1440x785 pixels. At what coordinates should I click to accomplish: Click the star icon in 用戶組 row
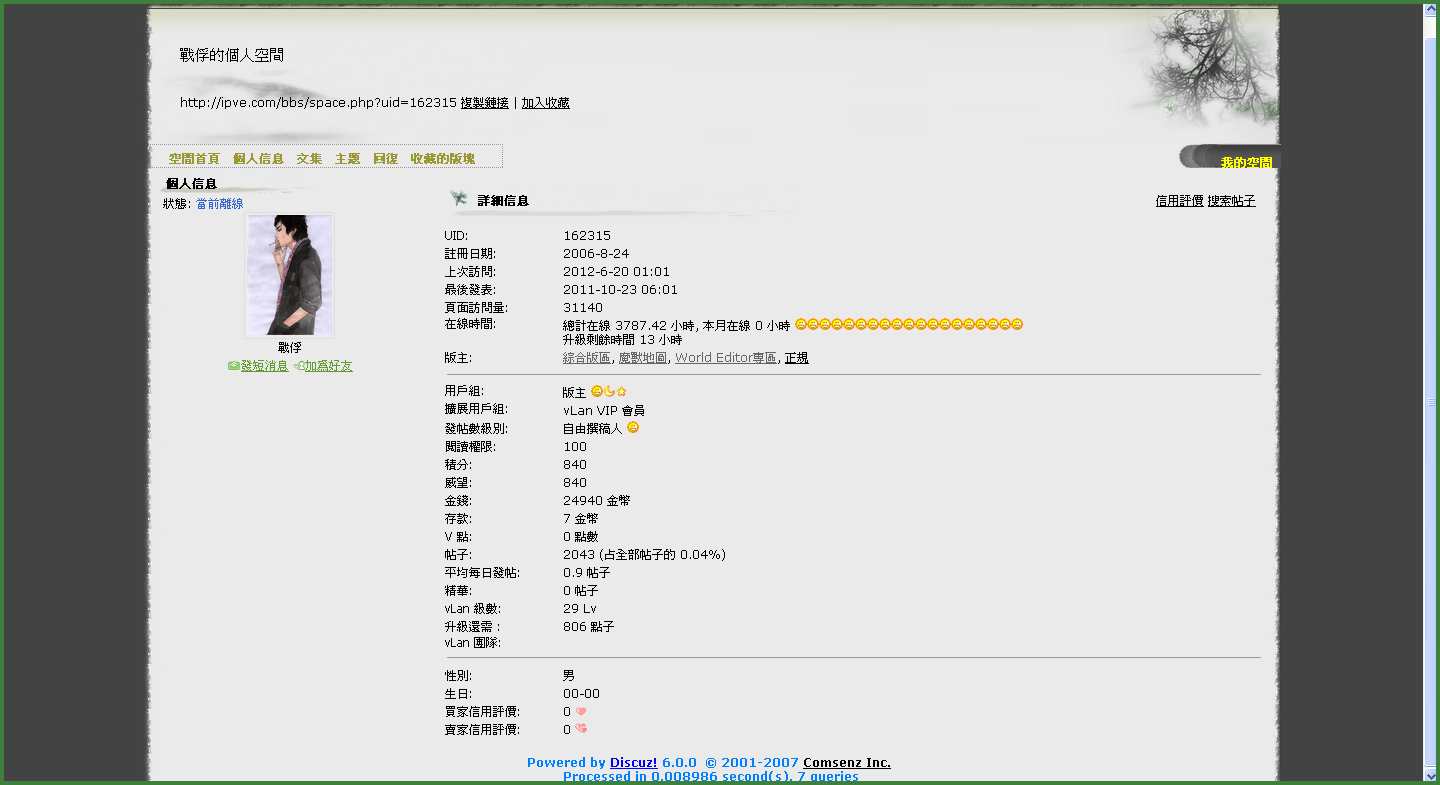coord(621,392)
